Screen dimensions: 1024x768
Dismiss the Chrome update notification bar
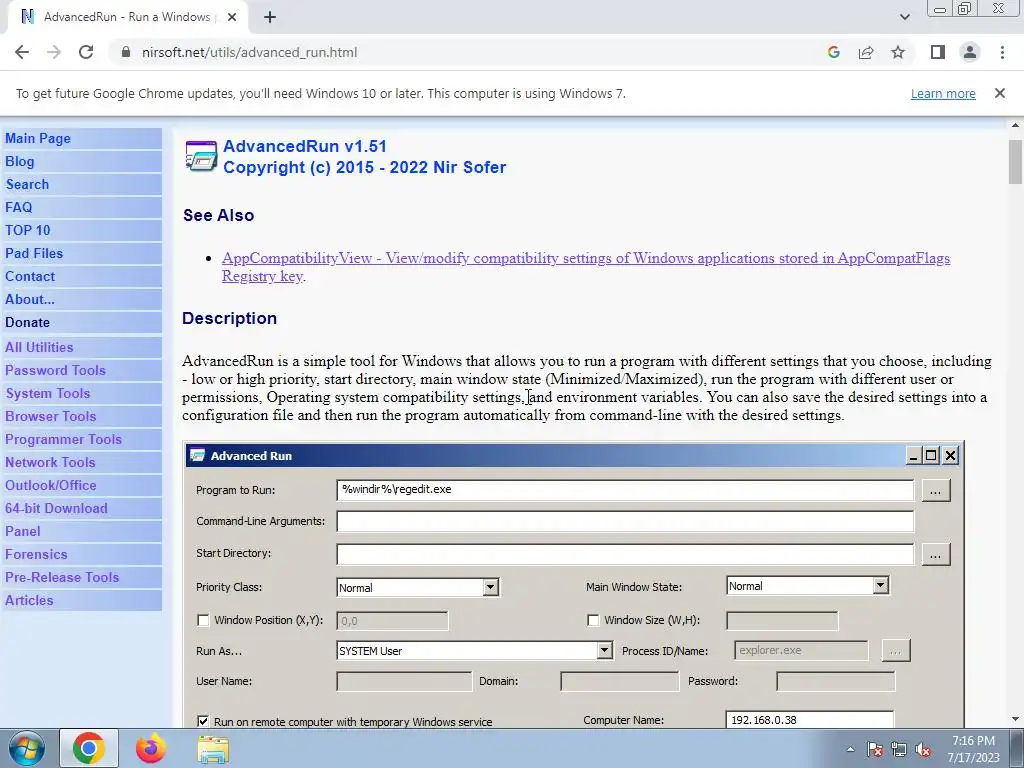pyautogui.click(x=999, y=93)
